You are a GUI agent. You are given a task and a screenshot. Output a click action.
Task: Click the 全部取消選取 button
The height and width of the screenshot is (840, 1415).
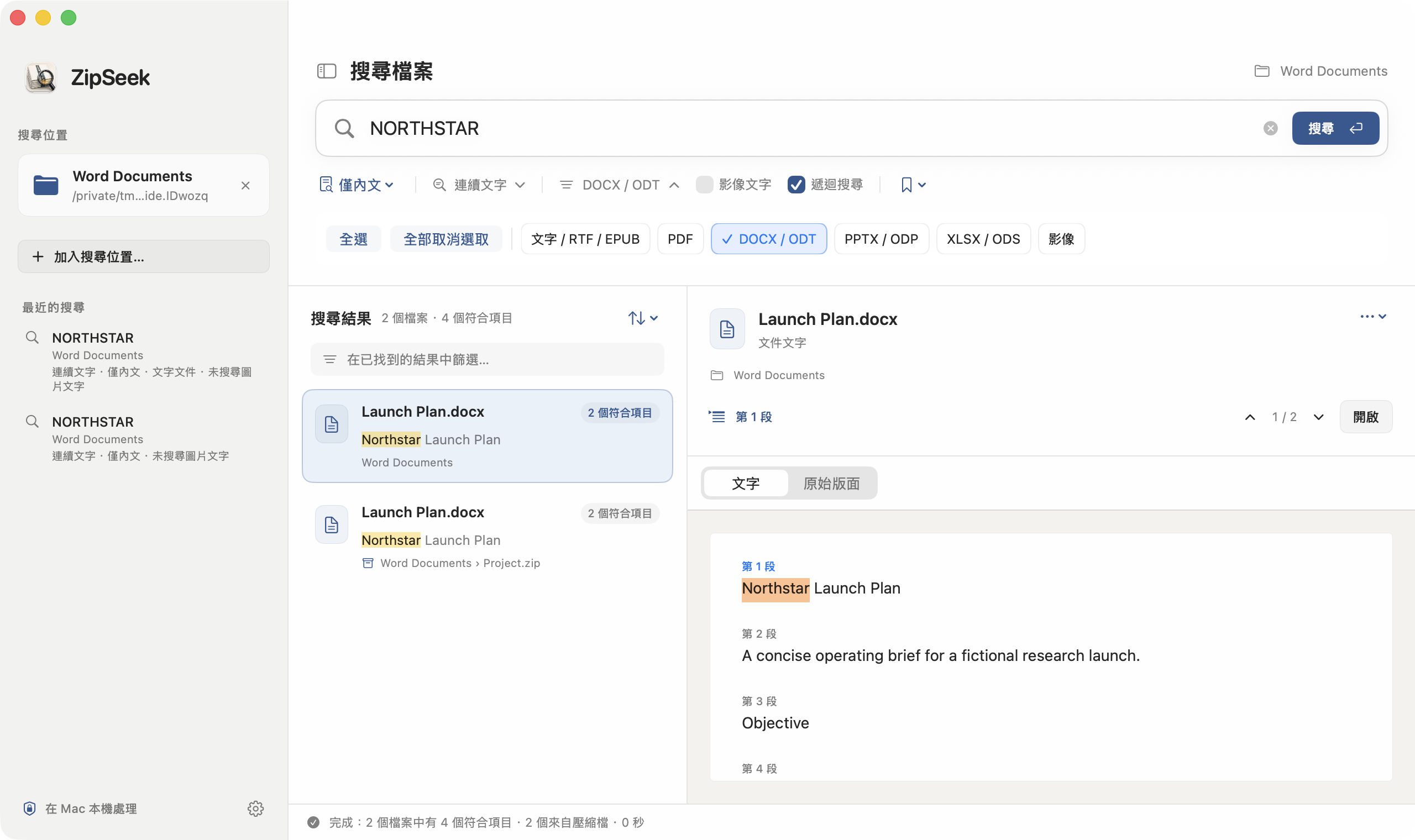click(446, 239)
